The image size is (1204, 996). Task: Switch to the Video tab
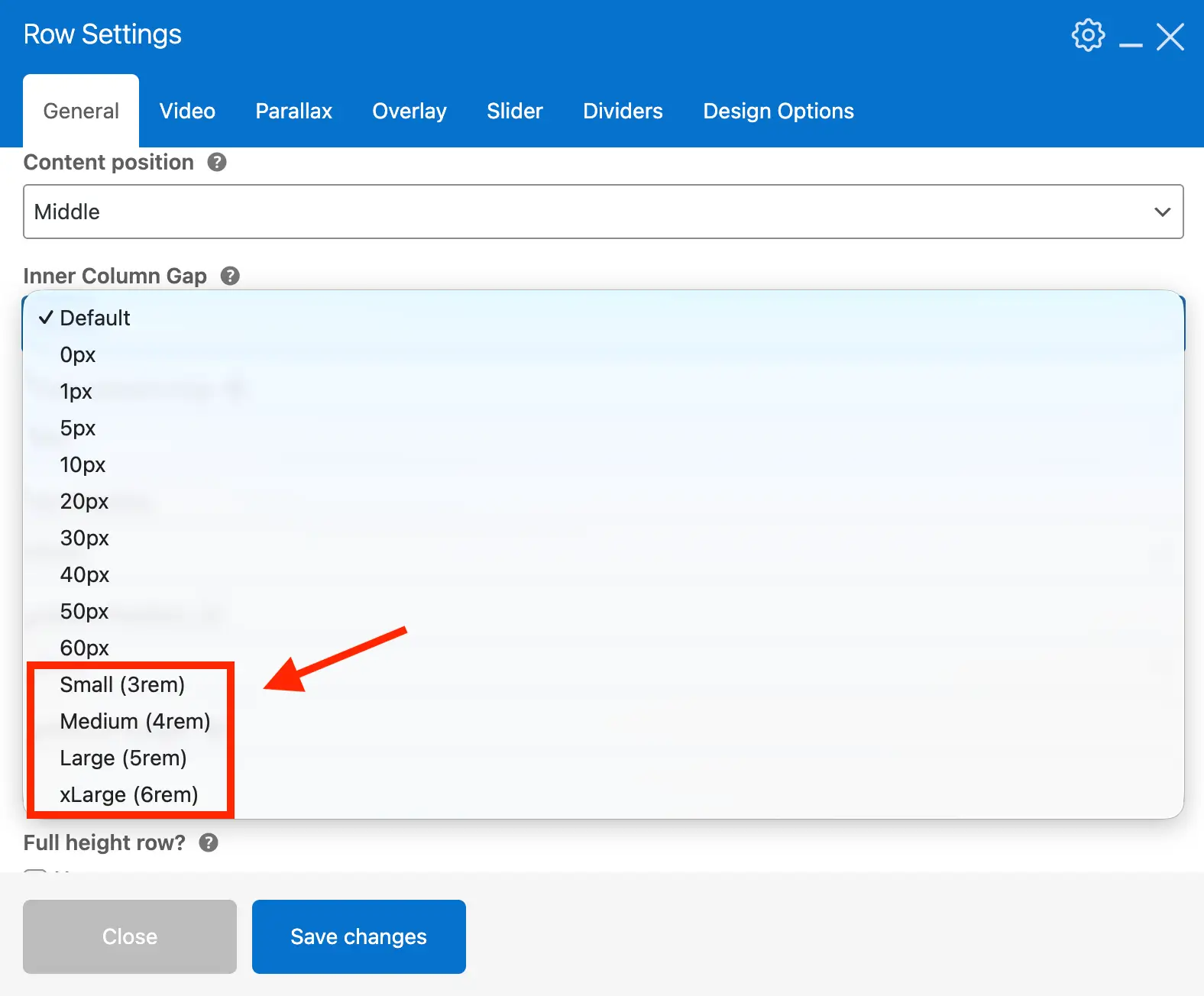pos(187,112)
